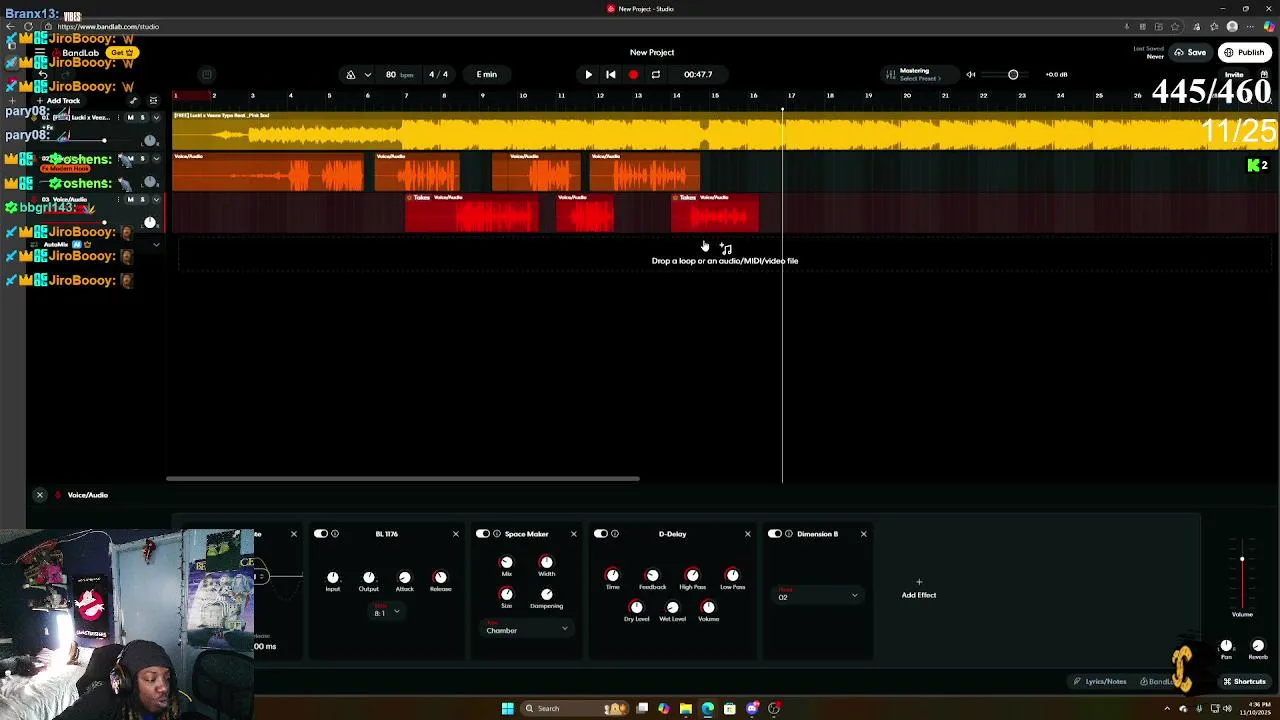Open the Windows Start menu
The image size is (1280, 720).
tap(507, 708)
